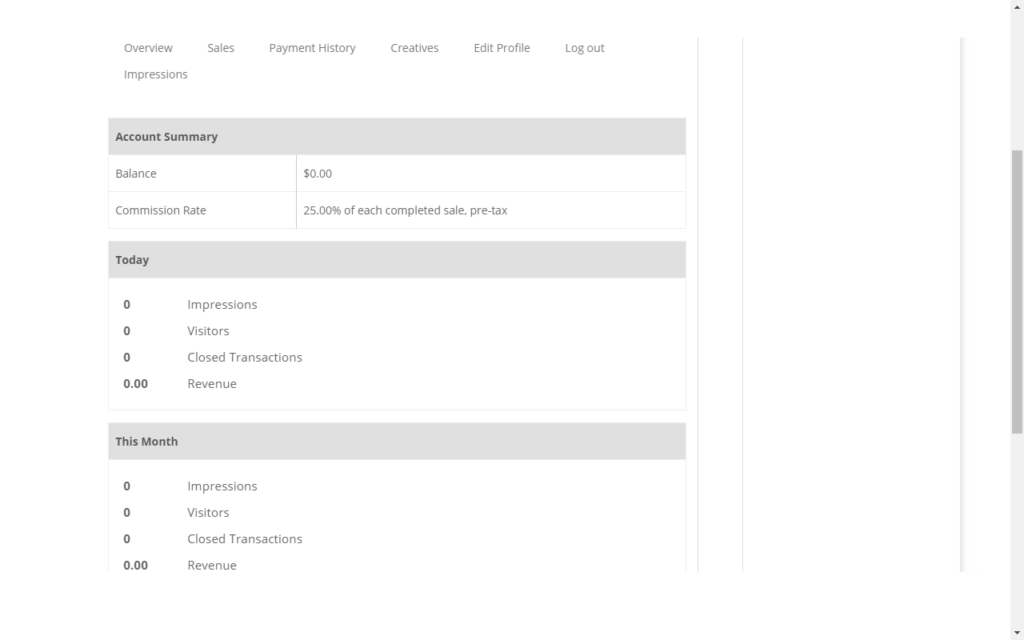Open the Impressions tab in navigation
1024x640 pixels.
[x=155, y=74]
